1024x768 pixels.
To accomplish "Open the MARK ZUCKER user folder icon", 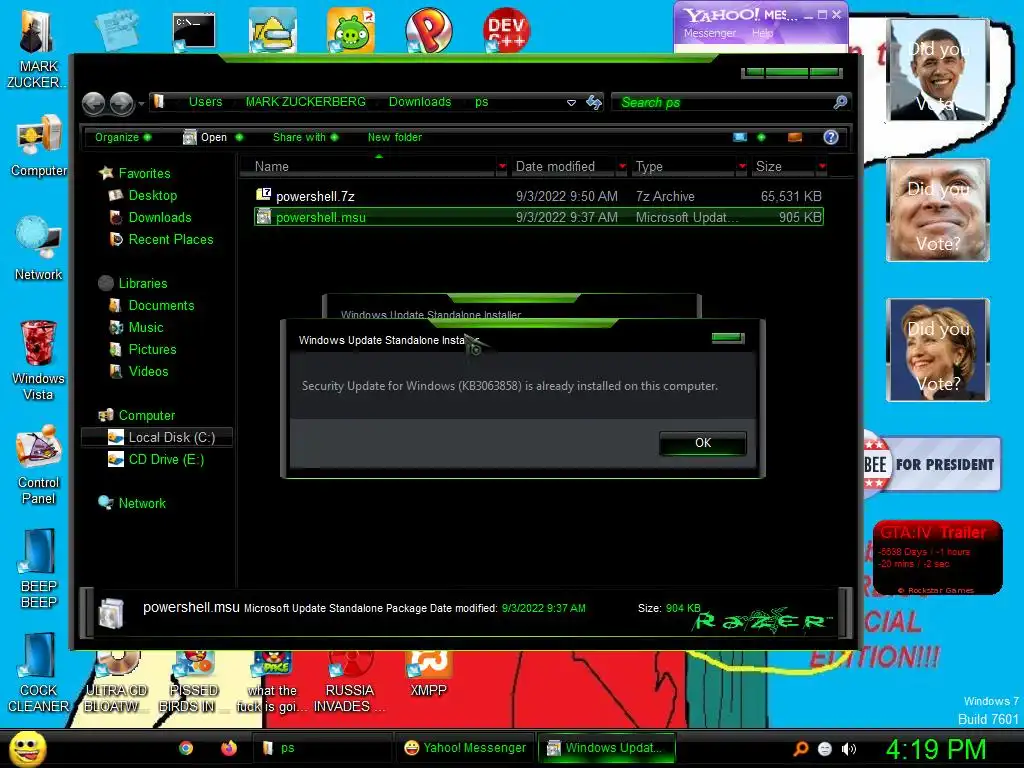I will 37,50.
